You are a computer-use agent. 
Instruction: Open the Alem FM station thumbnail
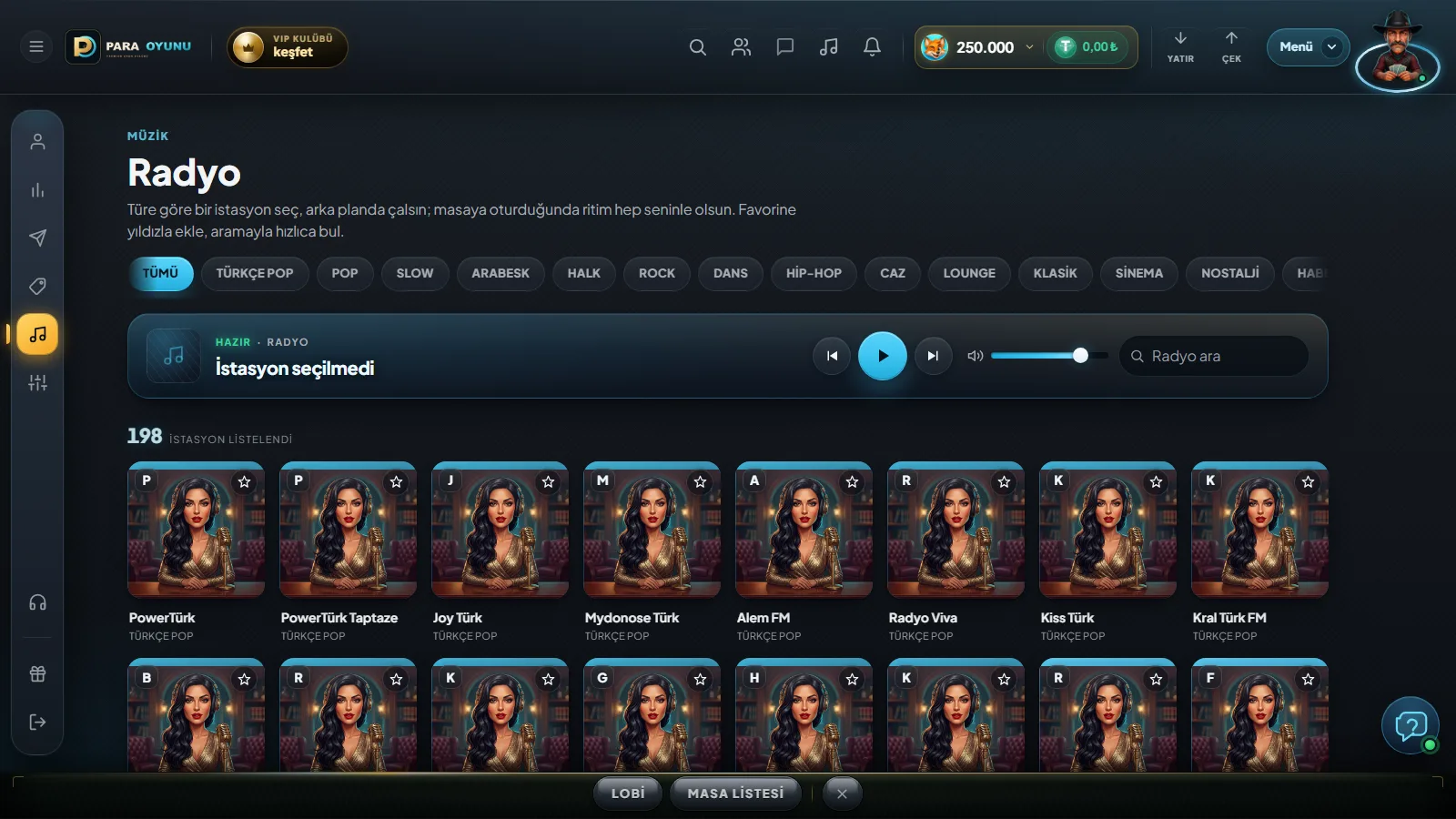pos(804,530)
